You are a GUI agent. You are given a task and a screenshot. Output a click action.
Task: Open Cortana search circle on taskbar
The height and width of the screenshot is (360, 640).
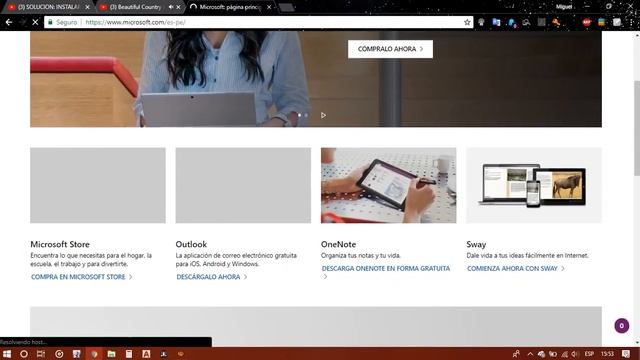coord(24,354)
